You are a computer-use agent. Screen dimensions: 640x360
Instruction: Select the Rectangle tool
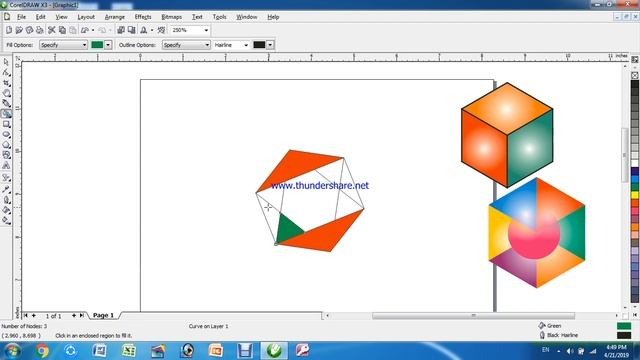pyautogui.click(x=6, y=124)
